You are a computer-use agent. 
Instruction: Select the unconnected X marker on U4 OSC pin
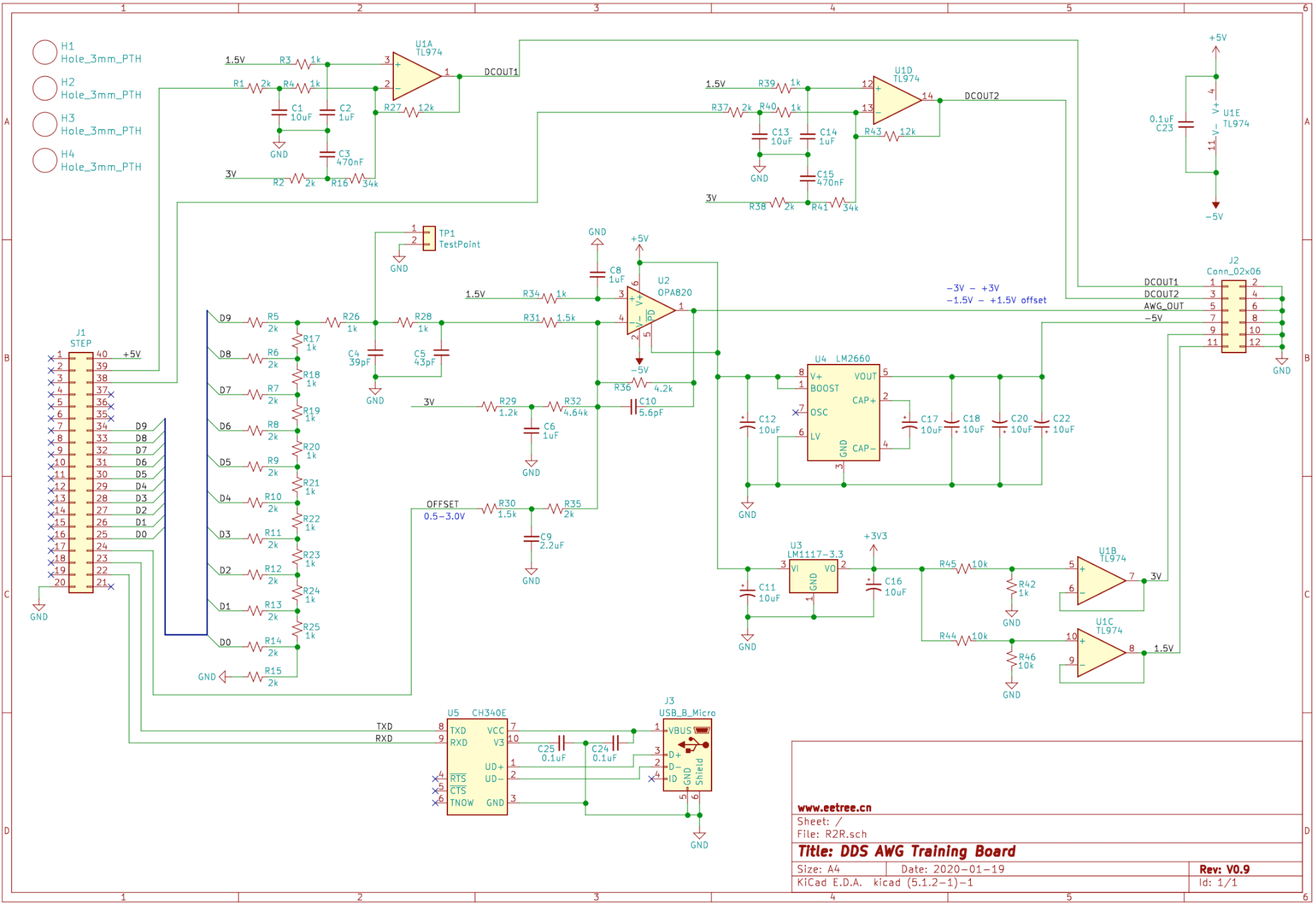click(795, 412)
